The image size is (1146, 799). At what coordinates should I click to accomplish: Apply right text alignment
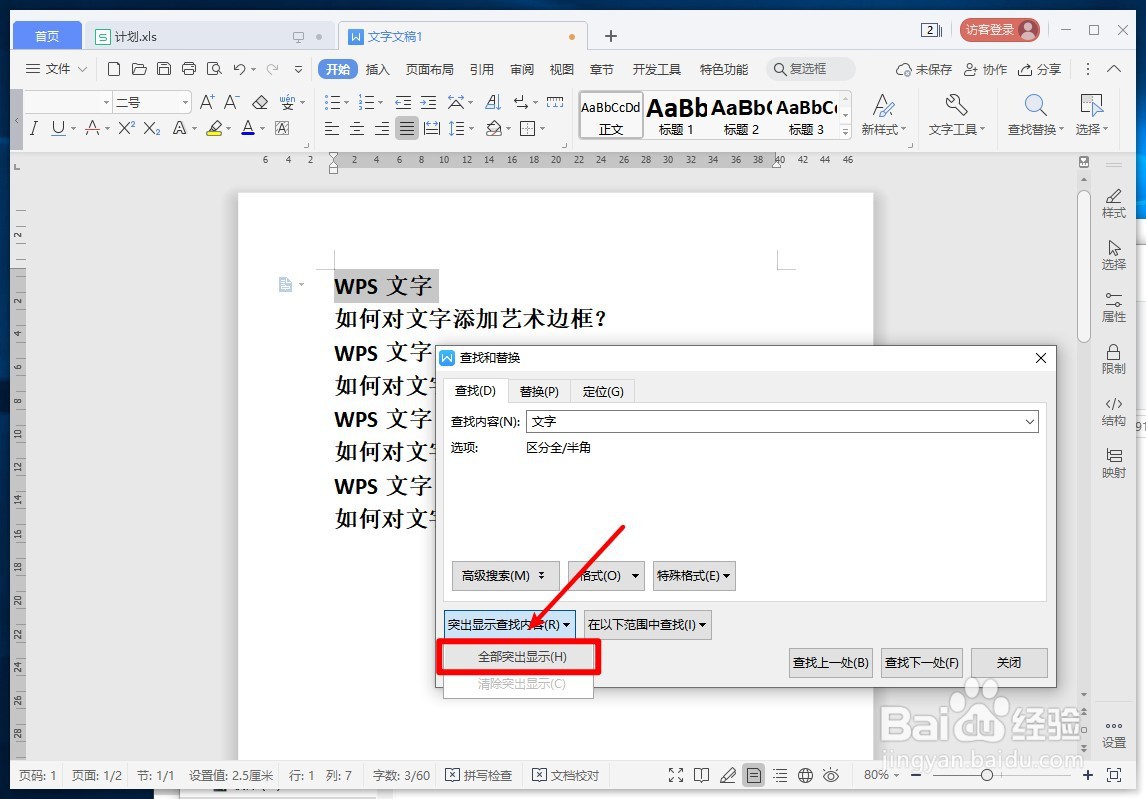tap(382, 129)
